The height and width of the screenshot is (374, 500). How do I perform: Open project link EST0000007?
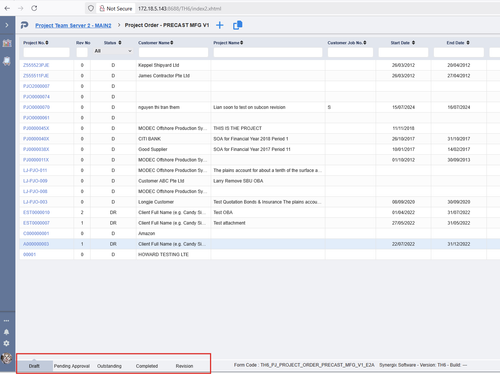tap(36, 223)
